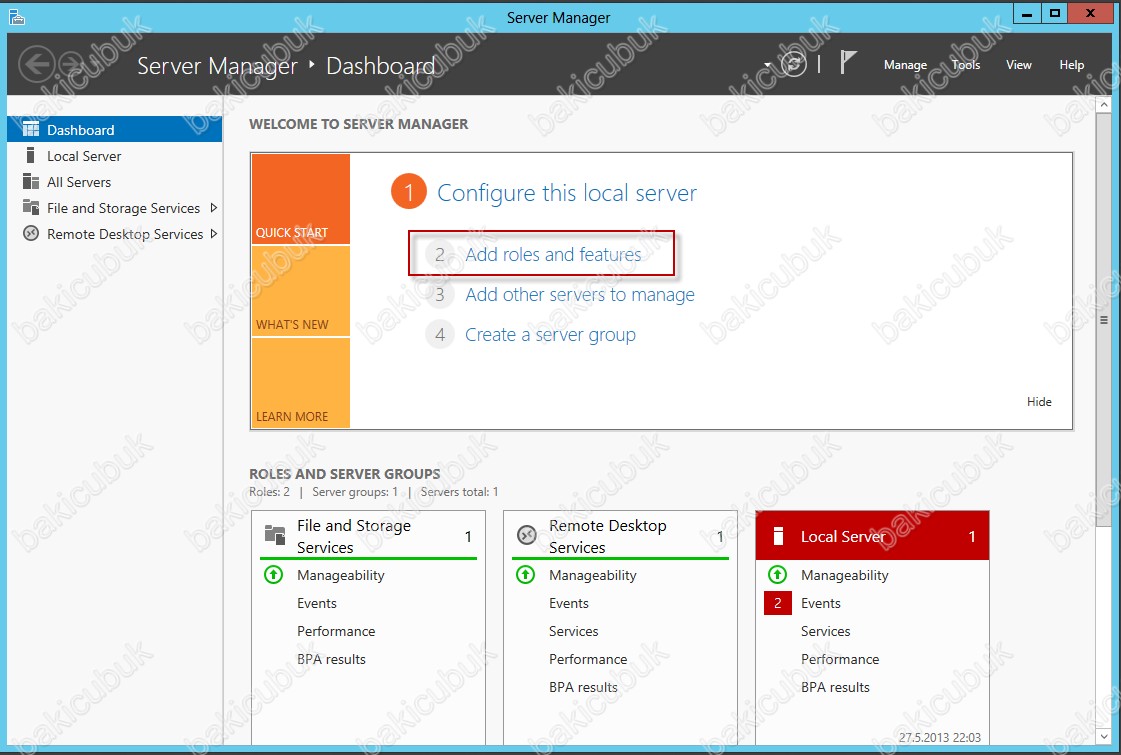Image resolution: width=1121 pixels, height=755 pixels.
Task: Select the QUICK START tab
Action: coord(301,199)
